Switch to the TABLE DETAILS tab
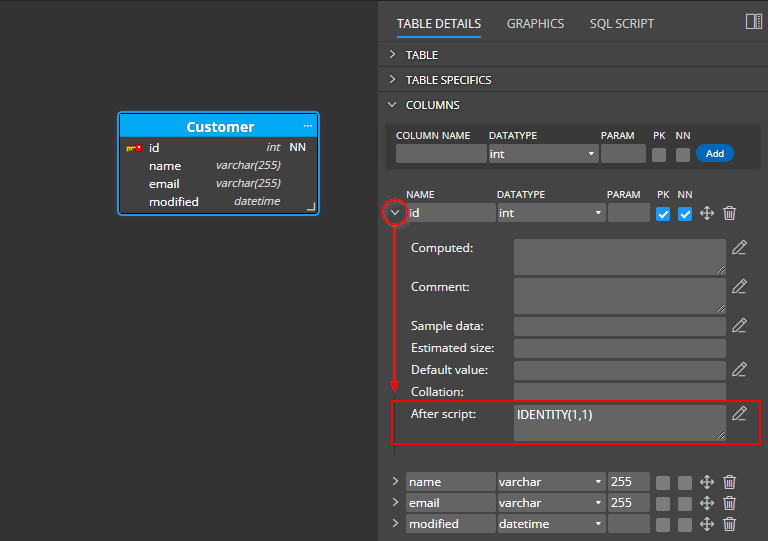Screen dimensions: 768x541 [439, 24]
